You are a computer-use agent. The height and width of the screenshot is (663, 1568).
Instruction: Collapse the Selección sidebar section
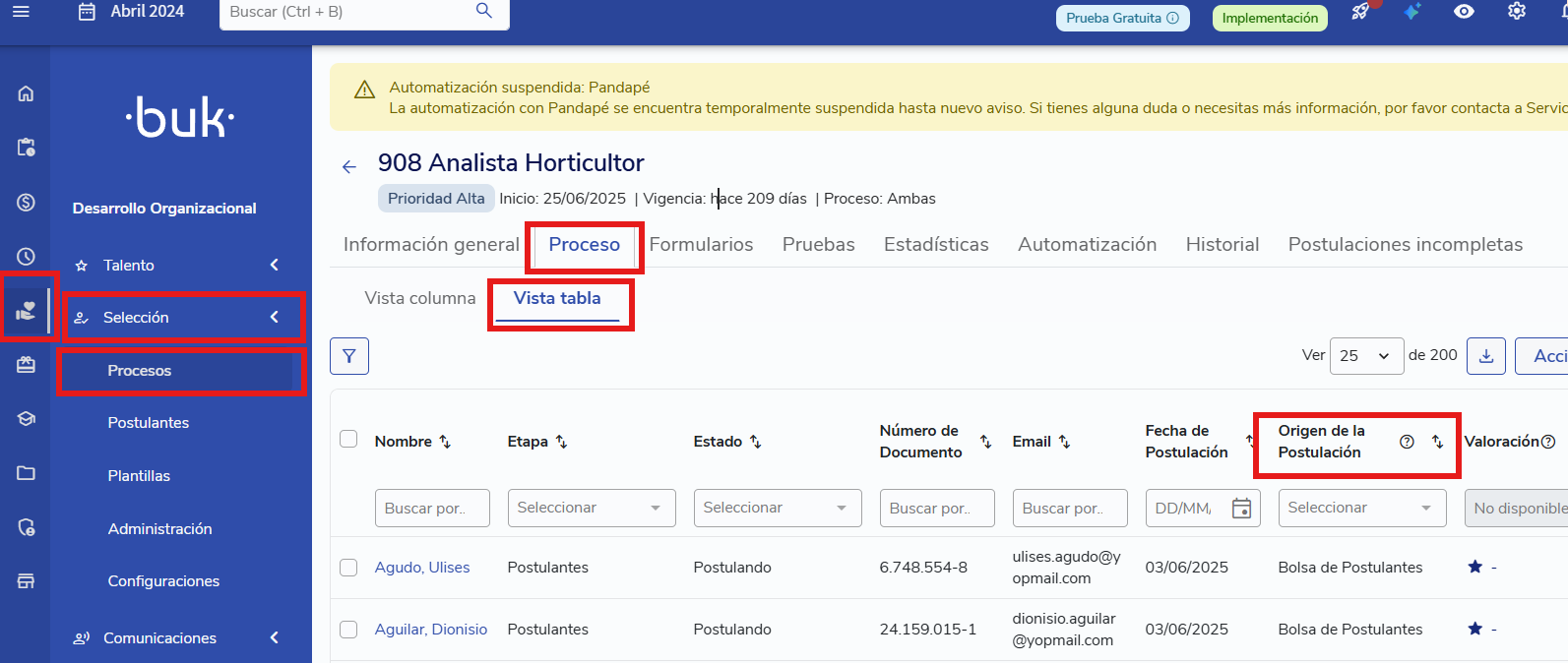pos(275,317)
